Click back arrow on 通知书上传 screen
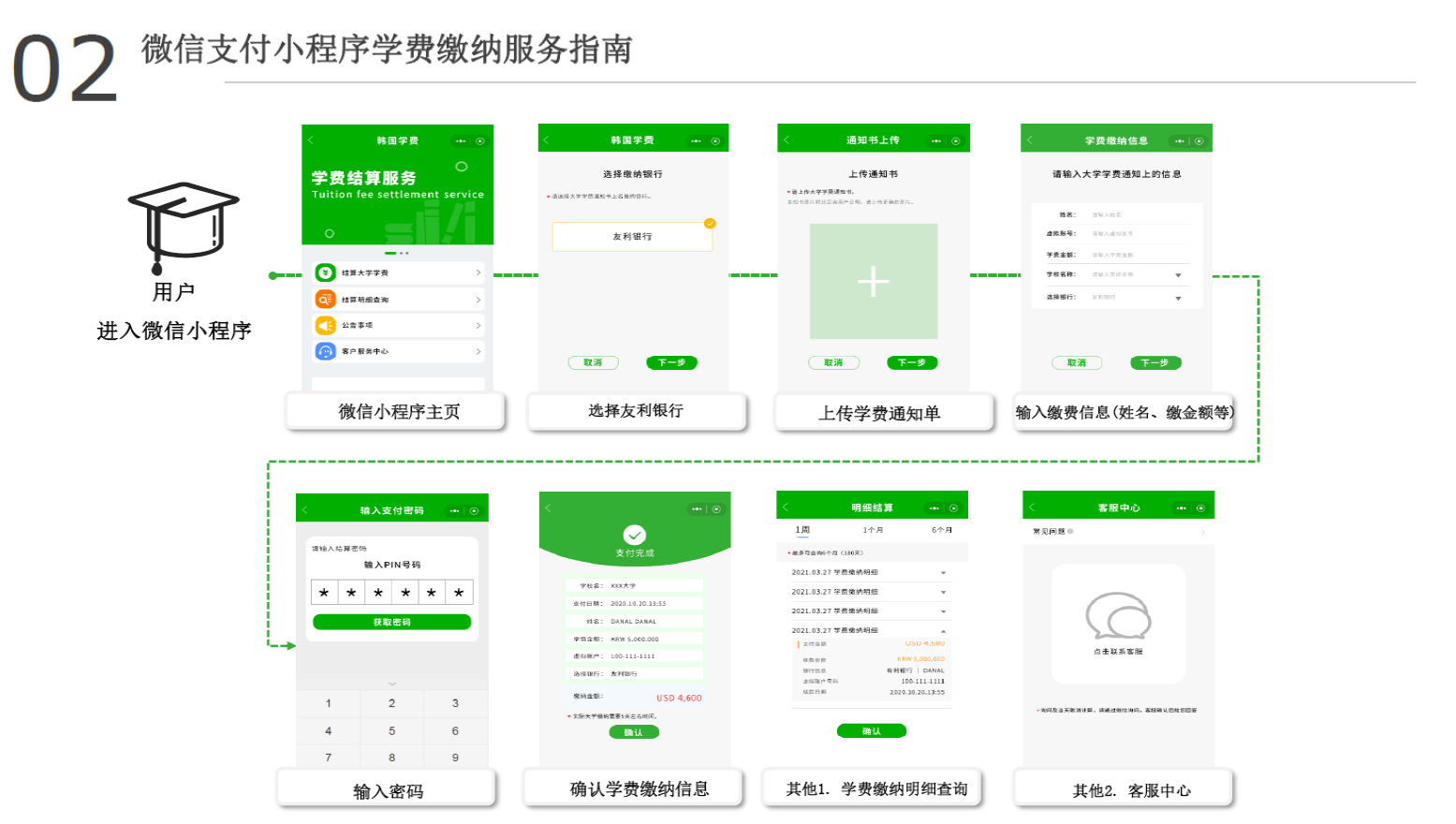 [x=787, y=140]
